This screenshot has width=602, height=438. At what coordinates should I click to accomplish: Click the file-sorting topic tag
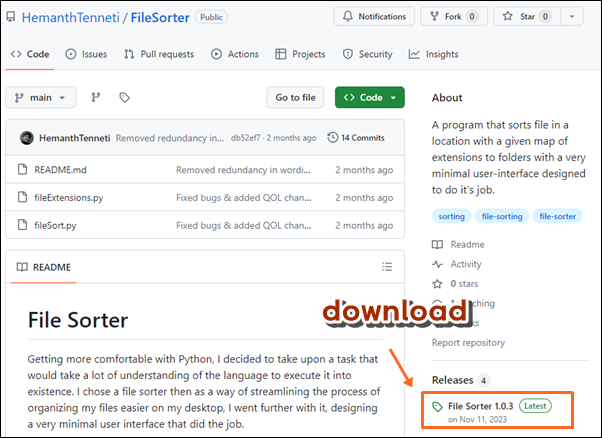(x=502, y=216)
